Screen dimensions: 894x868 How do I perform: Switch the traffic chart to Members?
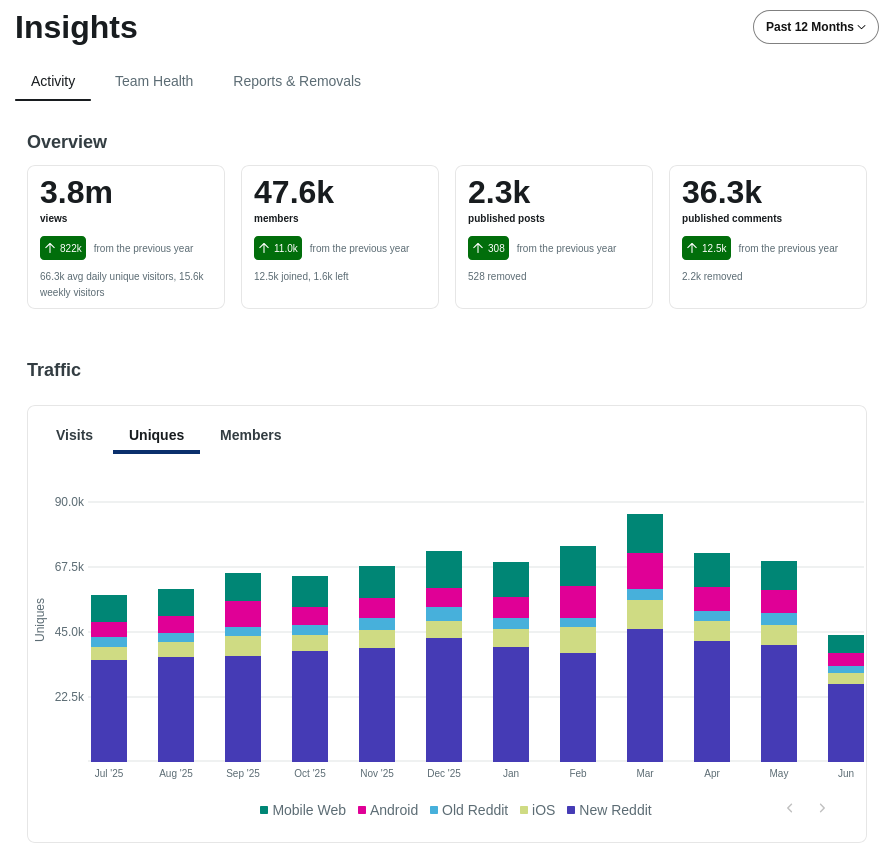tap(250, 435)
